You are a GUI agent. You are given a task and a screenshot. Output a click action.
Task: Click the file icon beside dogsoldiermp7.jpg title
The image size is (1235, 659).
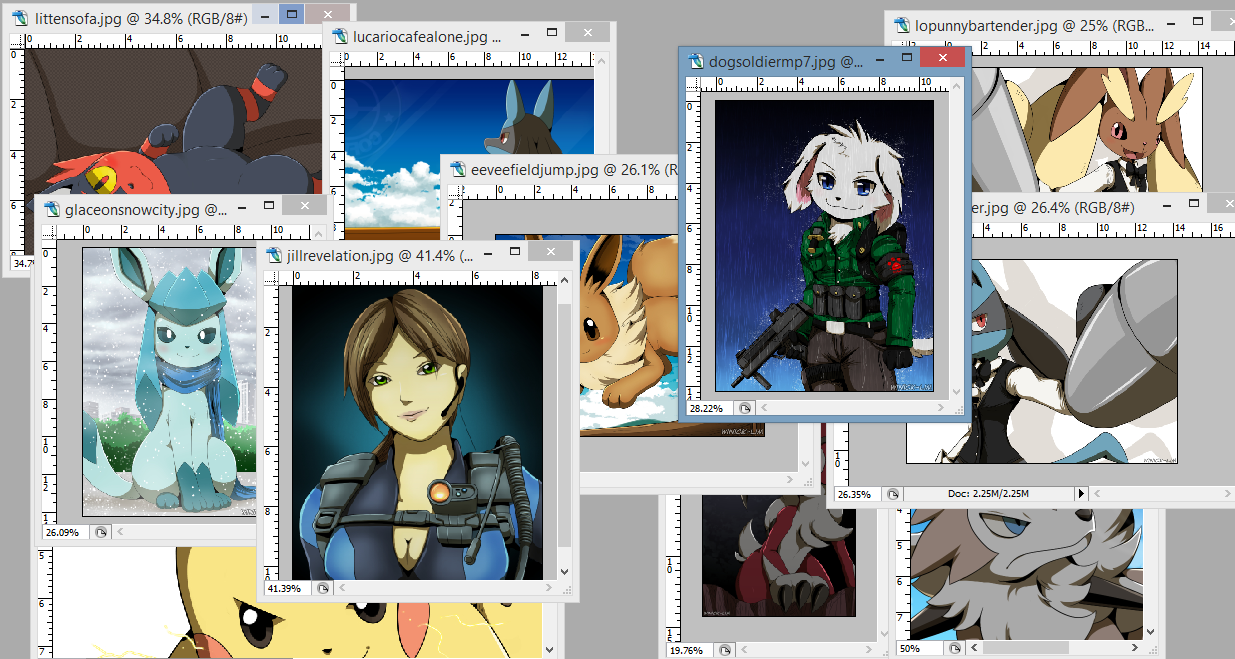click(x=695, y=62)
